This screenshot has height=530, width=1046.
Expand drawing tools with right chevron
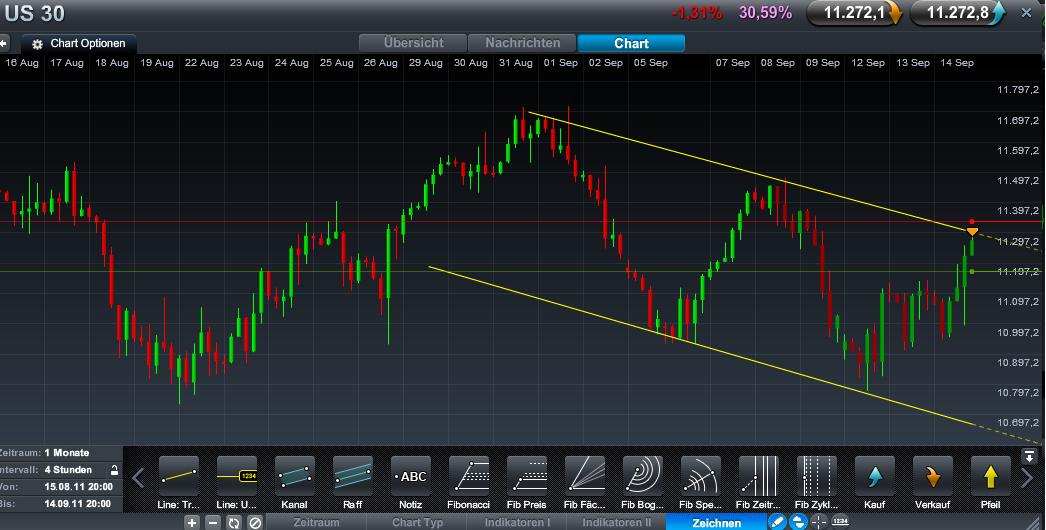pos(1027,477)
